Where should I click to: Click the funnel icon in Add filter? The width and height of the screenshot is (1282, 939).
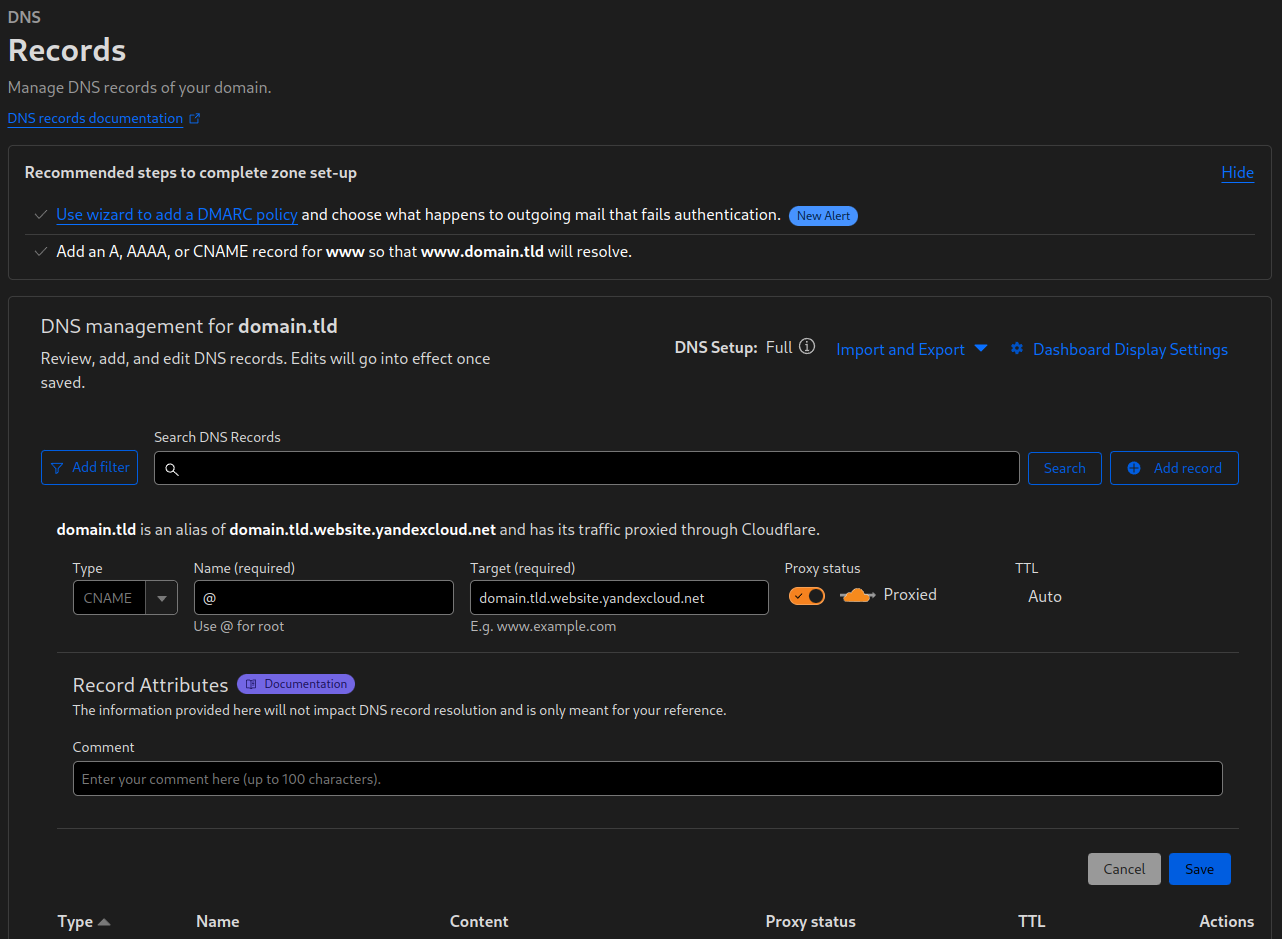click(x=57, y=467)
